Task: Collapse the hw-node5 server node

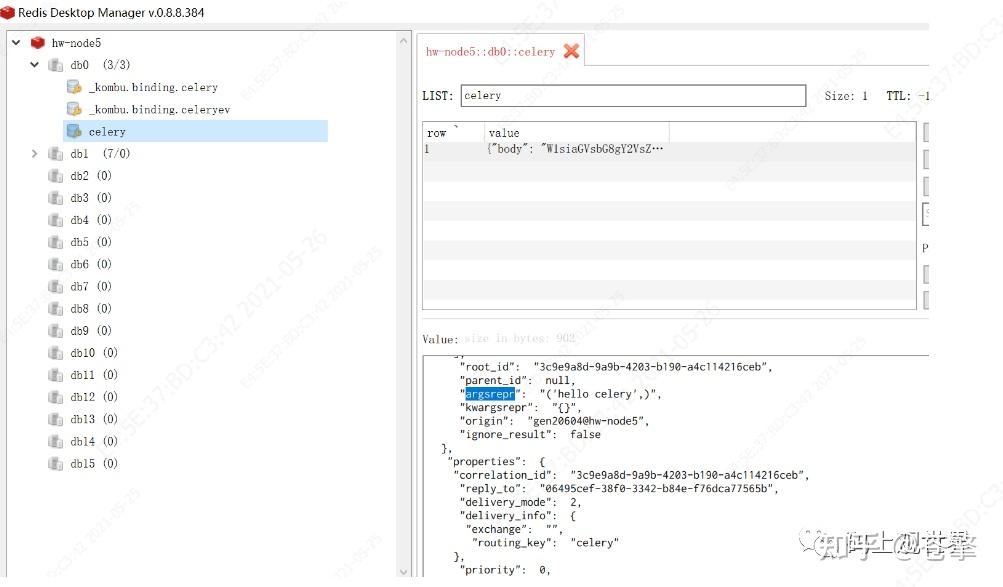Action: tap(16, 43)
